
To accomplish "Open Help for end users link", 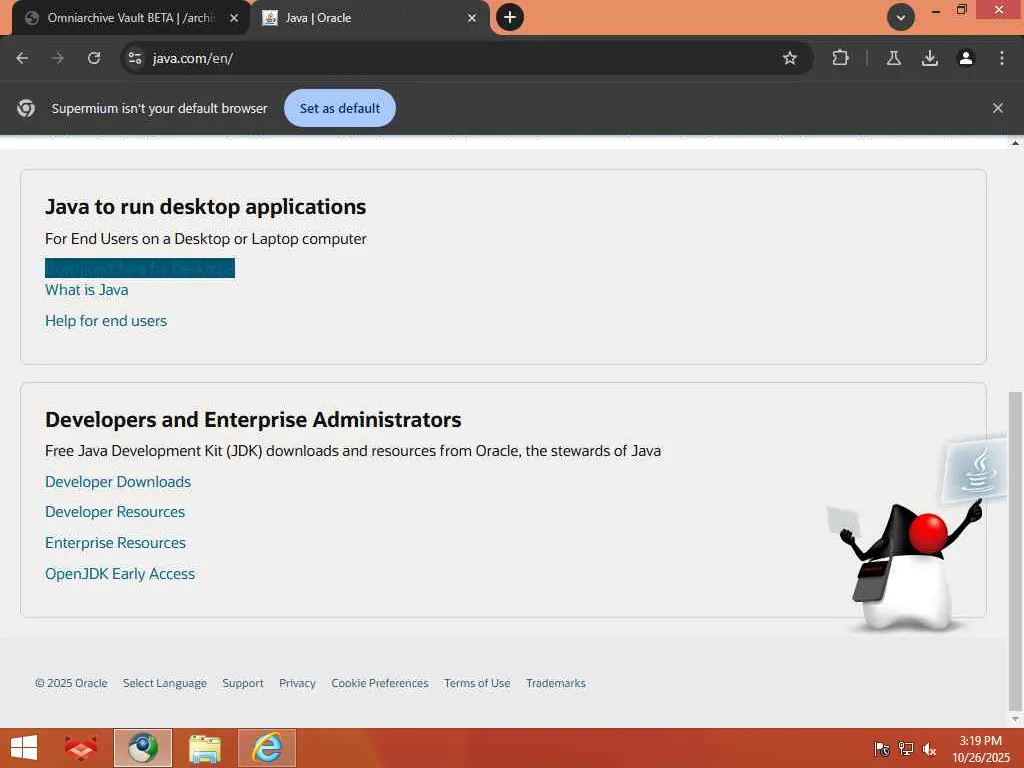I will (106, 321).
